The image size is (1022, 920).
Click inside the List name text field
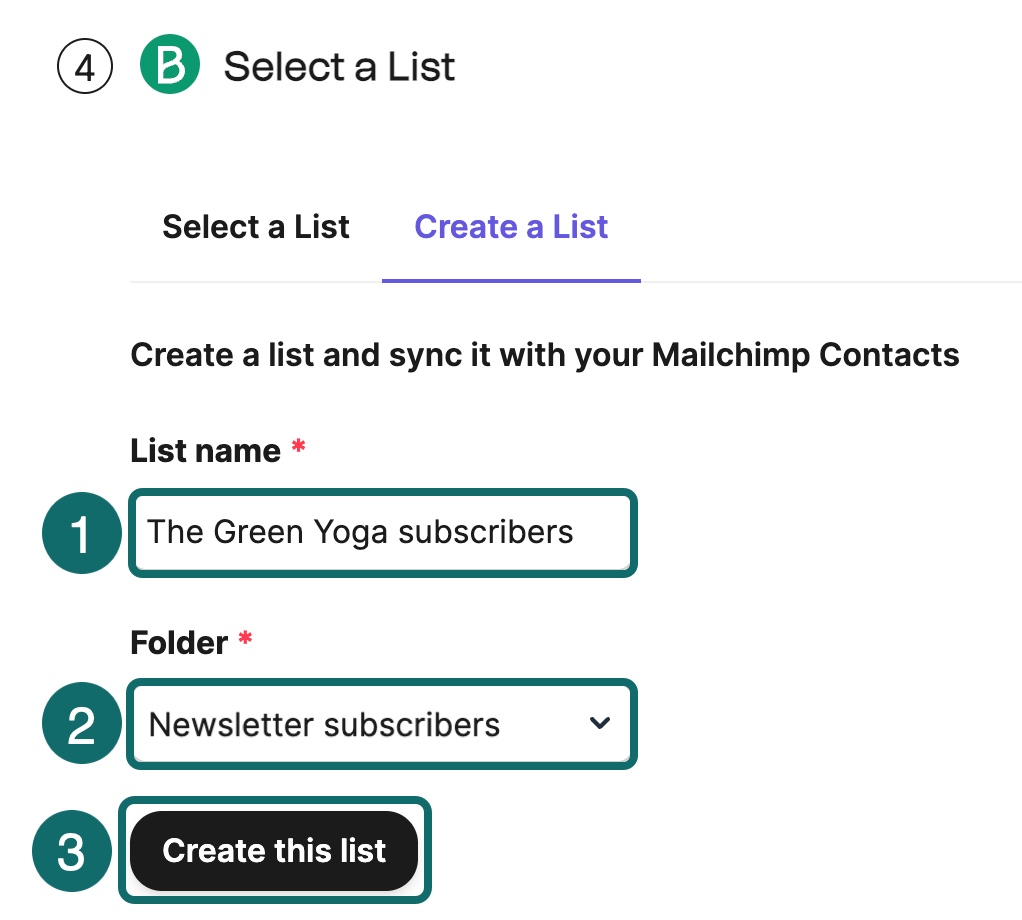(x=380, y=533)
